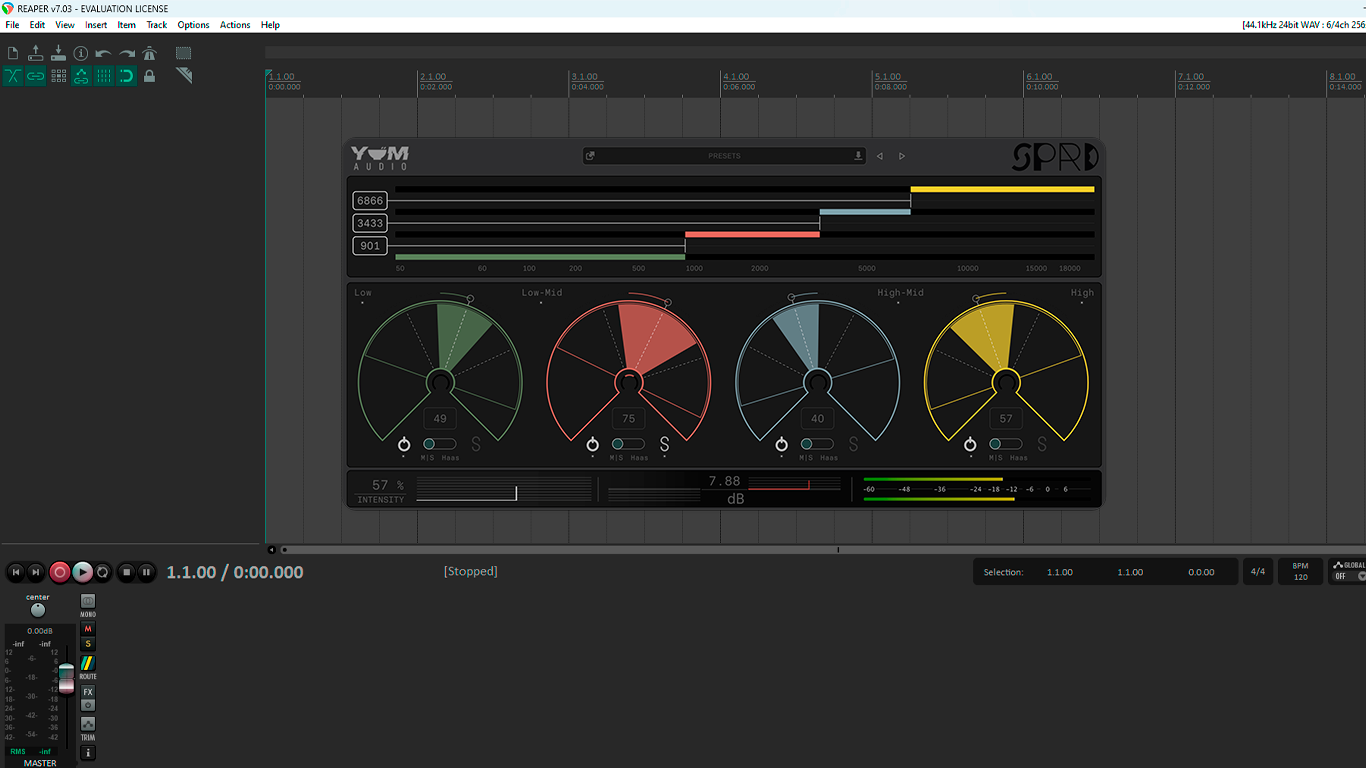Click the New Project icon
The width and height of the screenshot is (1366, 768).
(13, 53)
